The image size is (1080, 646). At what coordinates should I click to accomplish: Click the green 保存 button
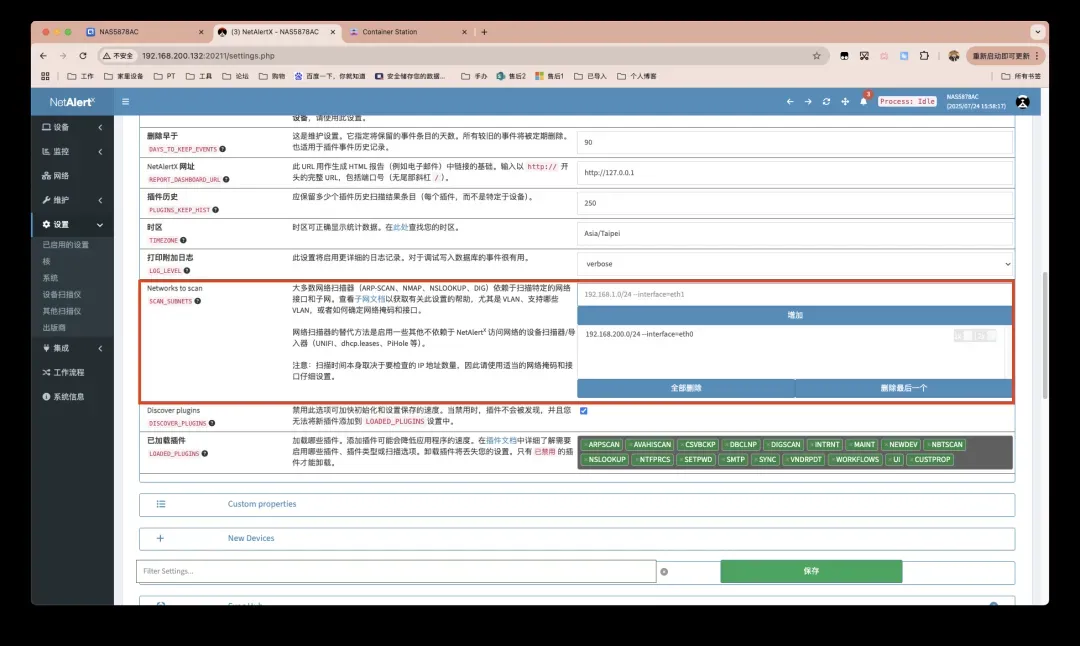click(811, 571)
